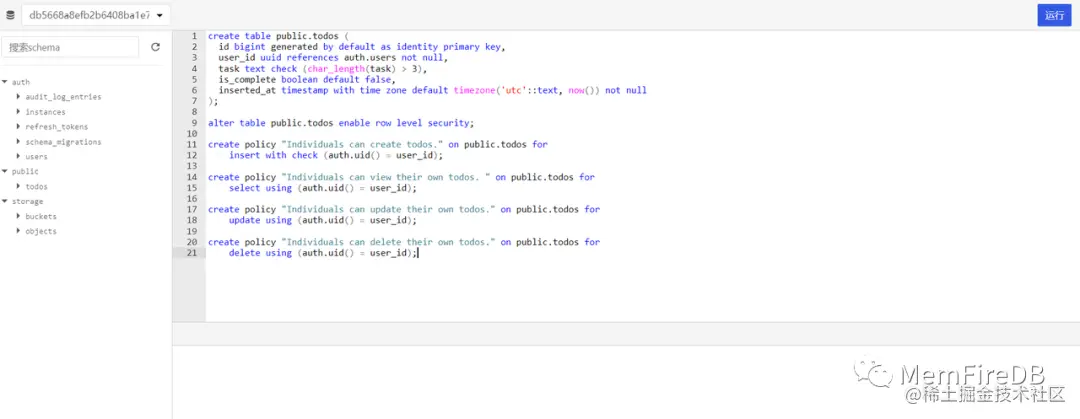This screenshot has width=1080, height=419.
Task: Open the db5668a8efb2b6408ba1e7 database dropdown
Action: [96, 15]
